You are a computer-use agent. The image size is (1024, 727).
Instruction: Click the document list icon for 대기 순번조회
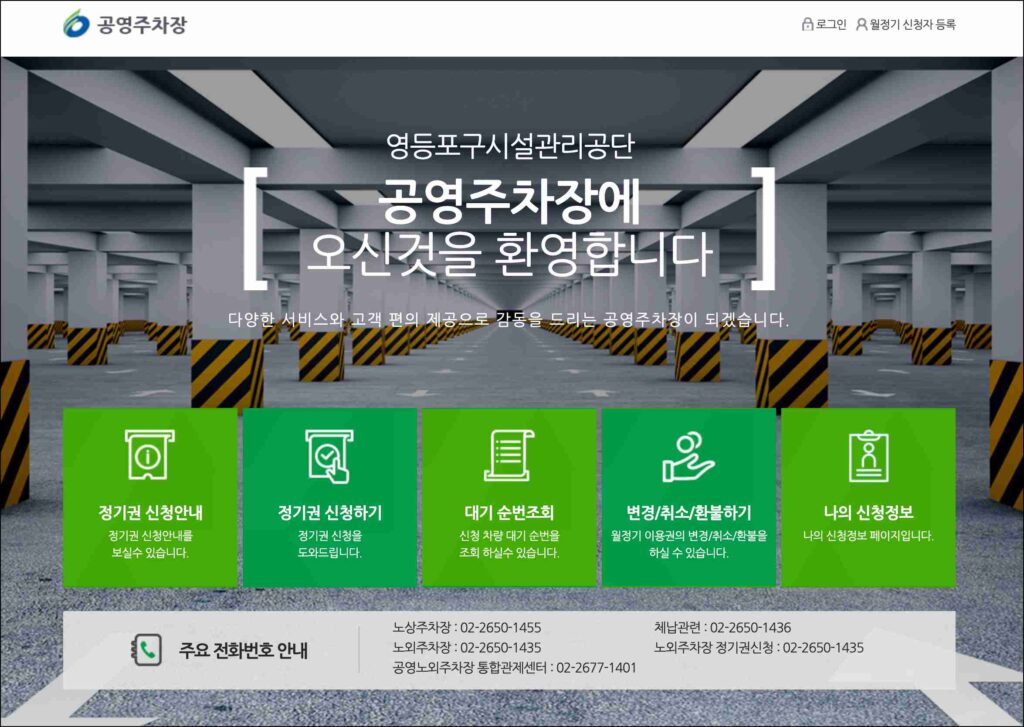[509, 455]
